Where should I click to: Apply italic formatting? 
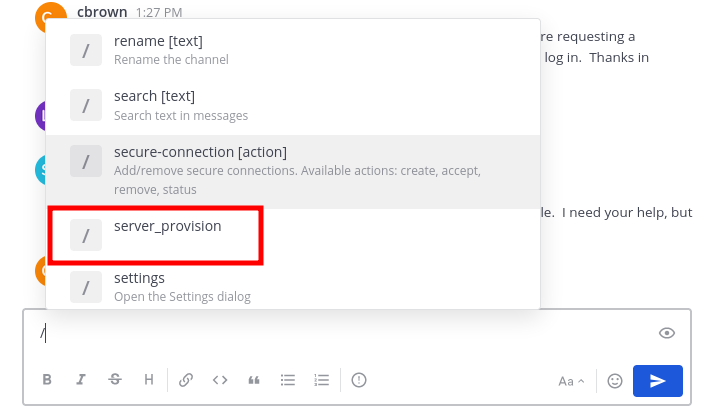(x=81, y=380)
